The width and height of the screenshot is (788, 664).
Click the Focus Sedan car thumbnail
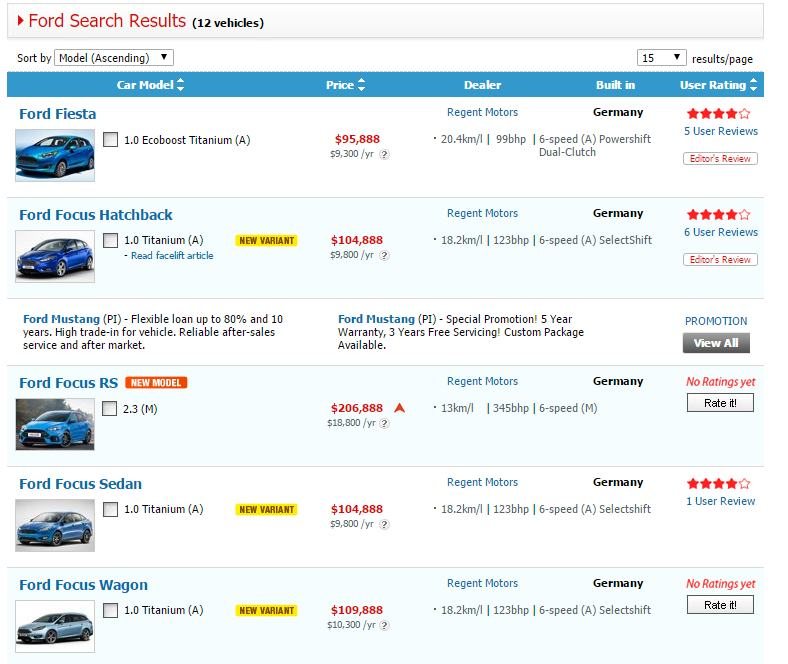coord(55,525)
